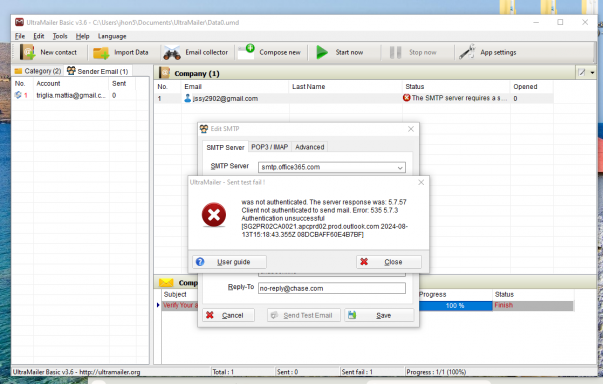Open the Help menu
The height and width of the screenshot is (384, 603).
(82, 36)
